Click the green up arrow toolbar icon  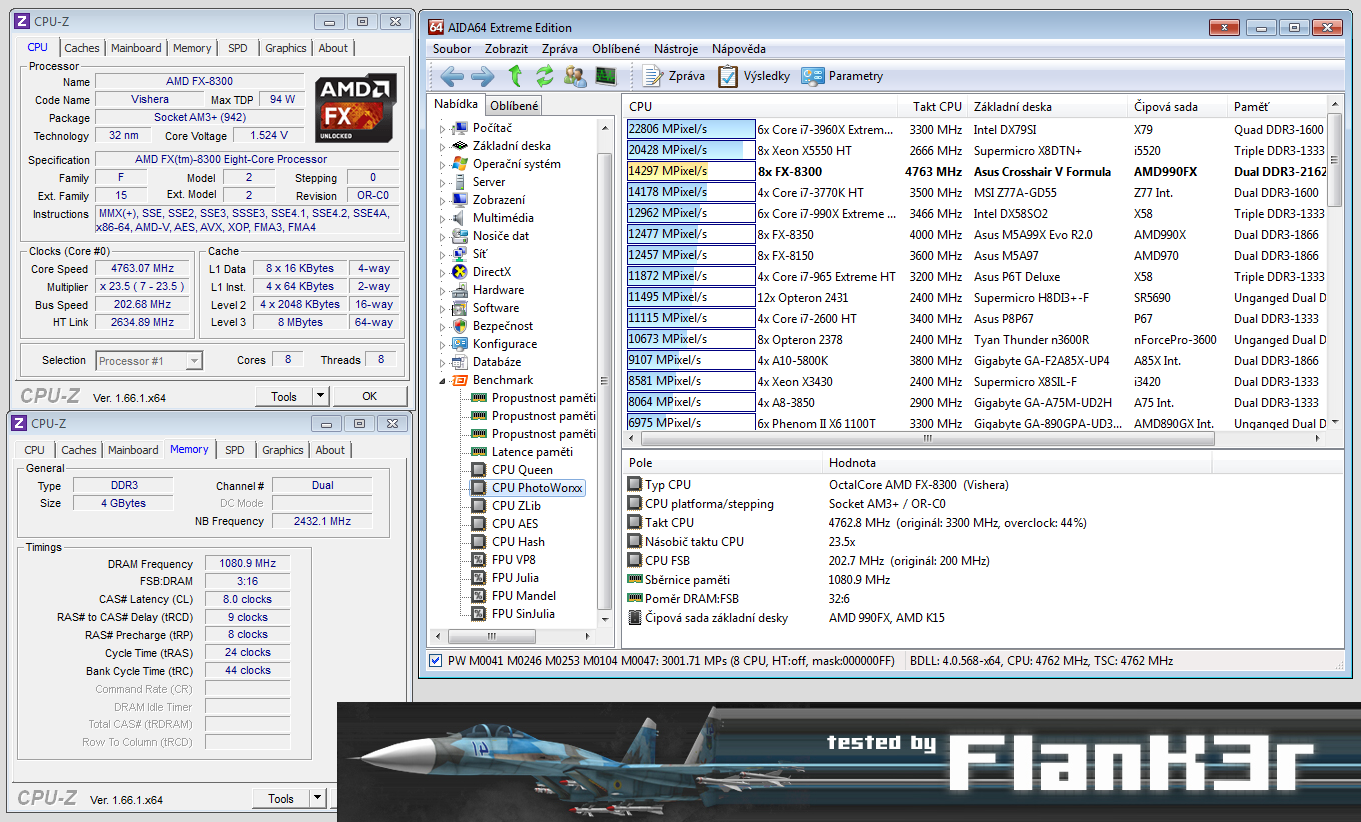click(x=515, y=76)
